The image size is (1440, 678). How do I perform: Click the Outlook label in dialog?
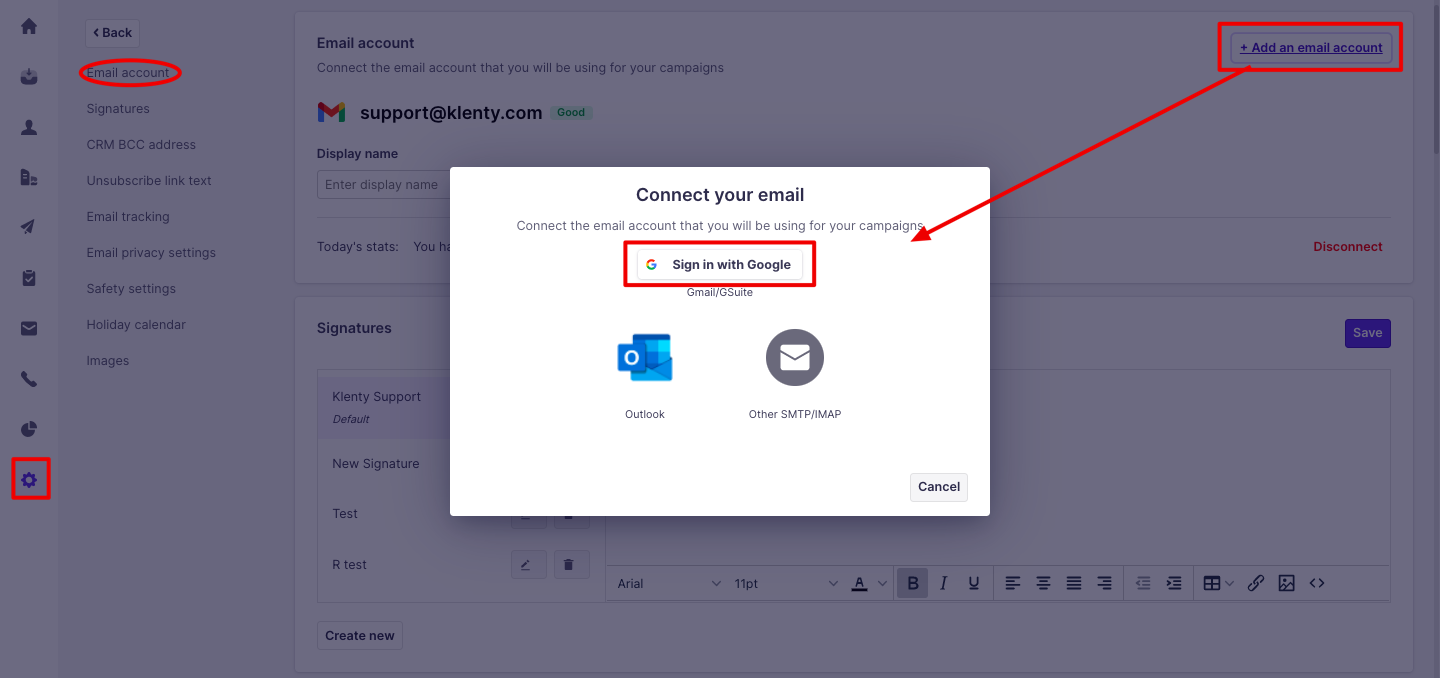click(645, 414)
